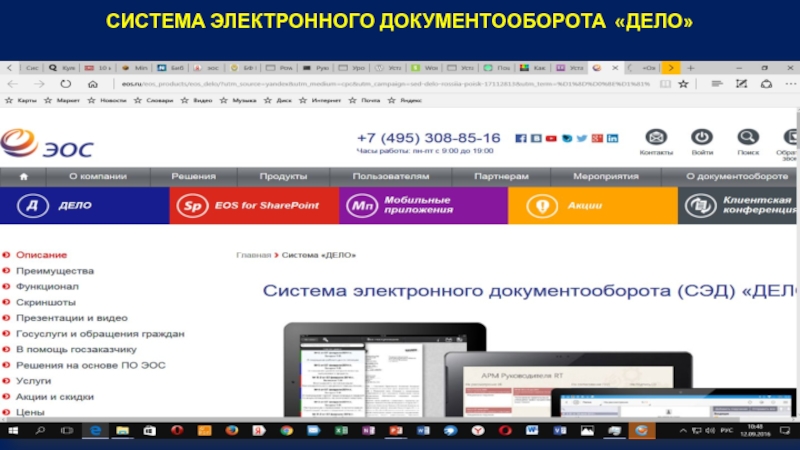Open ЭОС Google Plus icon
800x450 pixels.
(597, 138)
